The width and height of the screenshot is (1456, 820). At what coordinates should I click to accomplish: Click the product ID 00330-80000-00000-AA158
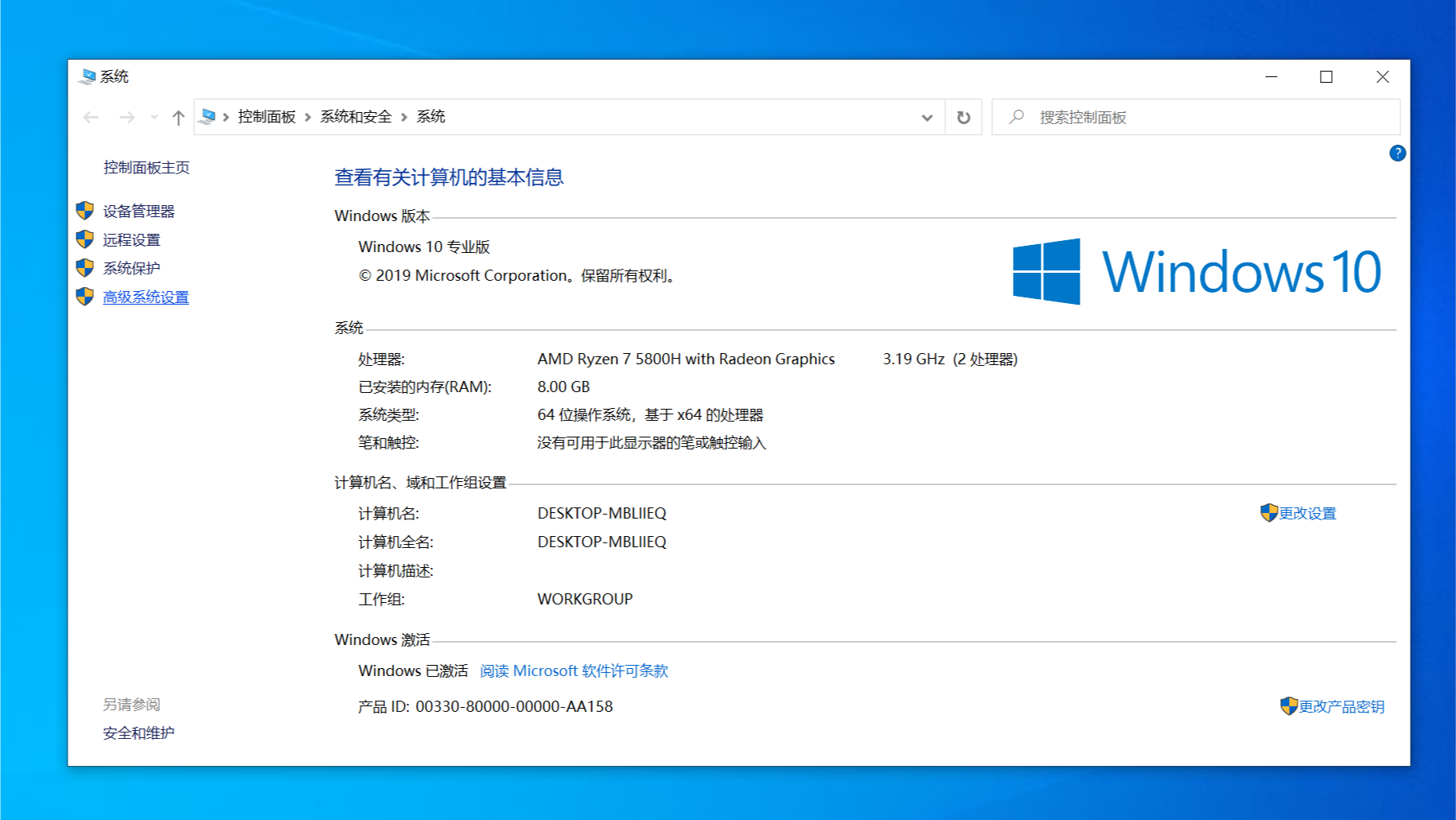(514, 707)
